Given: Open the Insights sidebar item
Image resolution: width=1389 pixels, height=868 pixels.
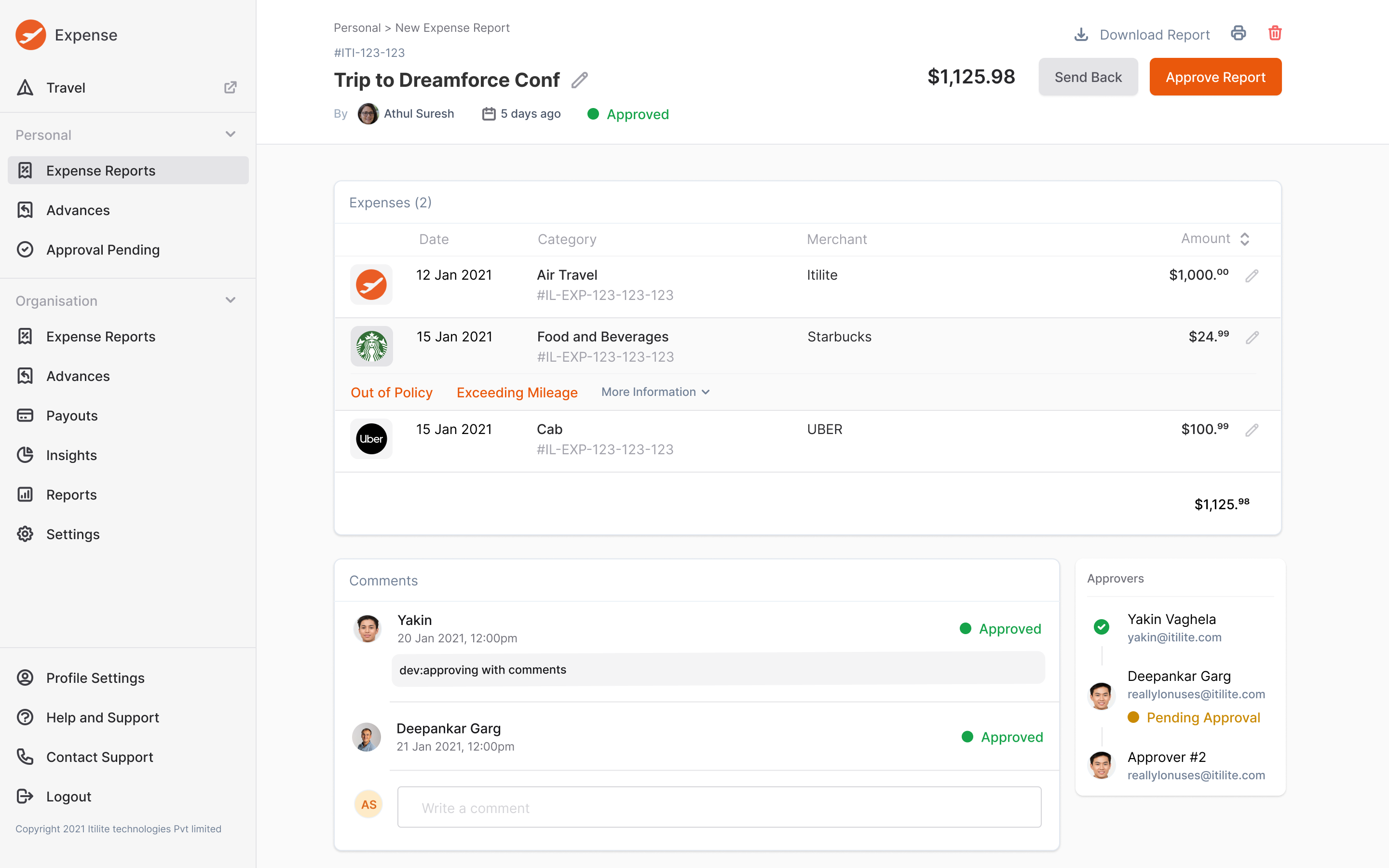Looking at the screenshot, I should pyautogui.click(x=71, y=455).
